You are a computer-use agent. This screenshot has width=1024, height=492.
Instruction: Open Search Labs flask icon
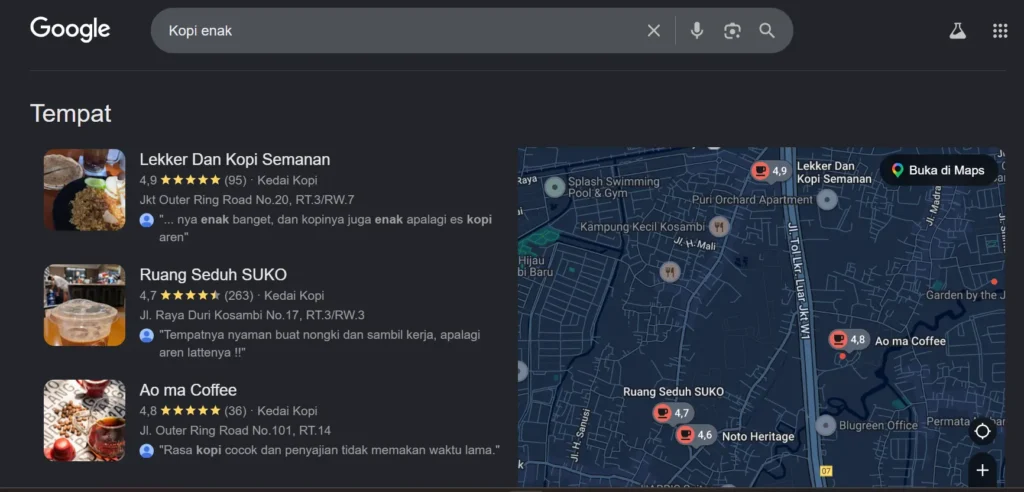point(957,31)
